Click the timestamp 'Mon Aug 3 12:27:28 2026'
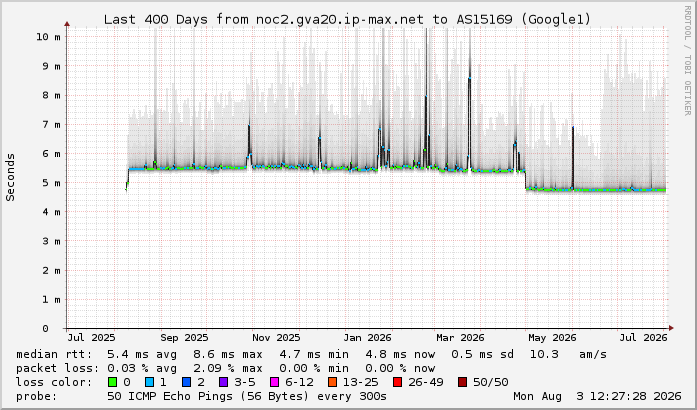This screenshot has width=697, height=410. tap(597, 396)
